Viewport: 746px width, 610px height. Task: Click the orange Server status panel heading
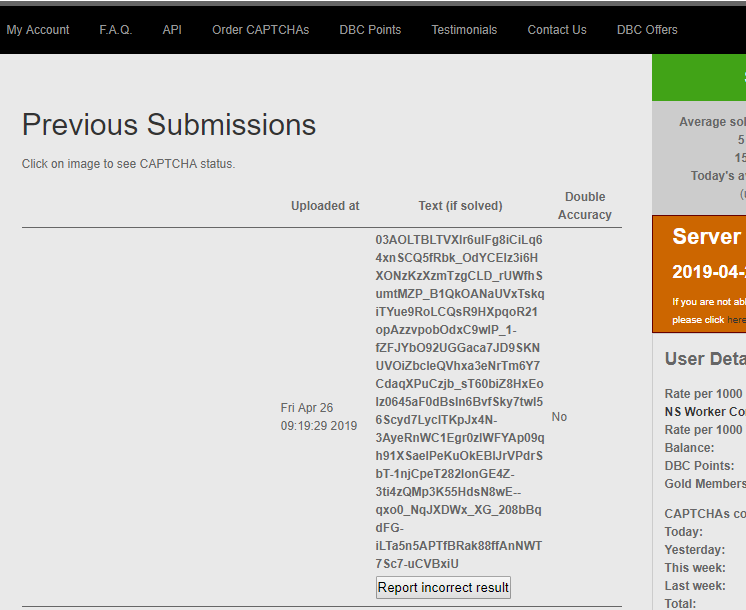click(x=707, y=237)
